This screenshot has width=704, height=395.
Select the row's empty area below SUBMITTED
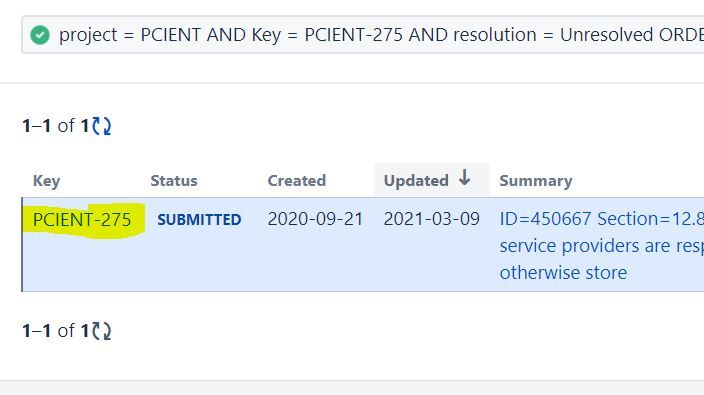pos(199,260)
